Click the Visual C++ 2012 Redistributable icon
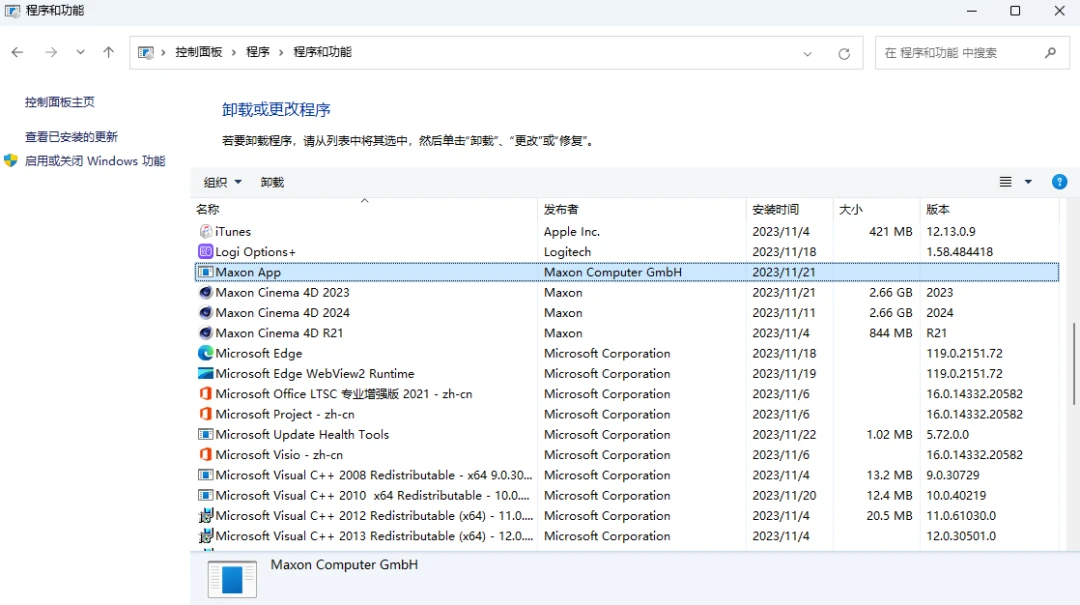 (x=205, y=516)
